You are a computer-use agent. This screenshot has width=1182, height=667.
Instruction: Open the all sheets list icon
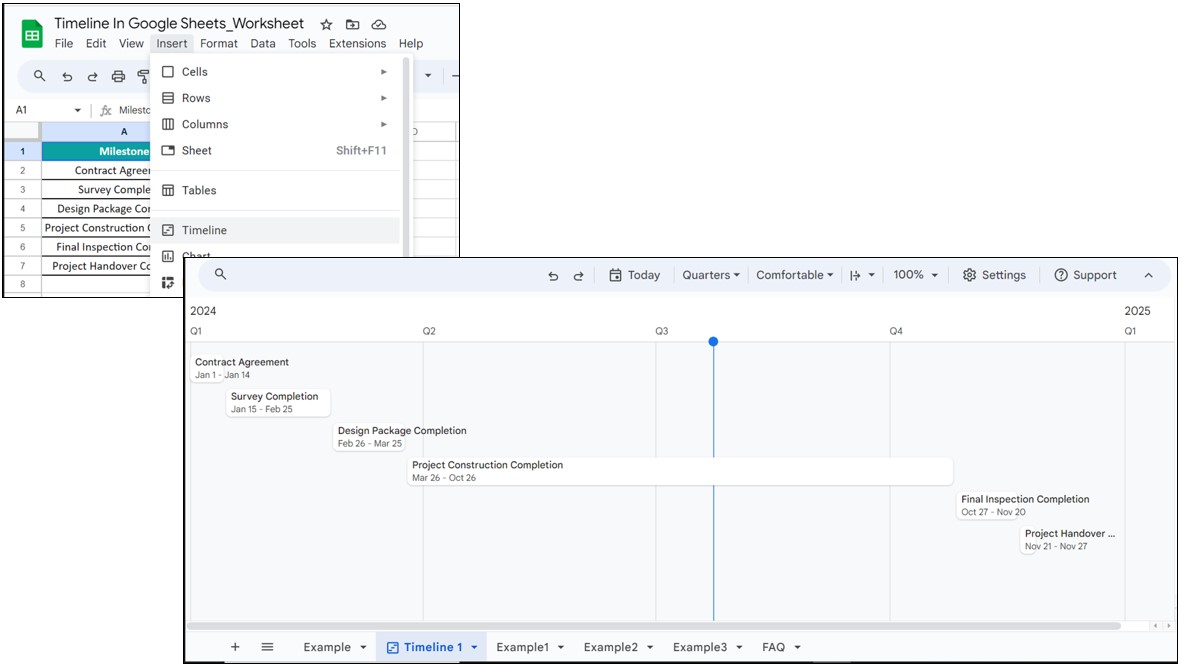click(x=267, y=647)
